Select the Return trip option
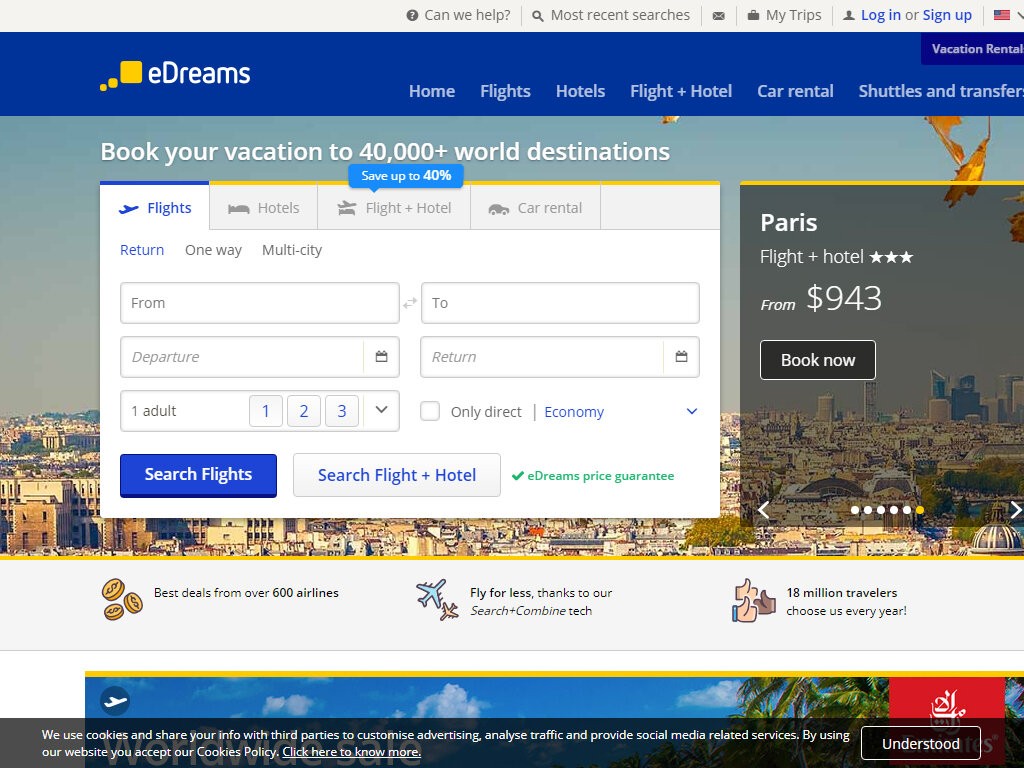The image size is (1024, 768). (x=142, y=250)
